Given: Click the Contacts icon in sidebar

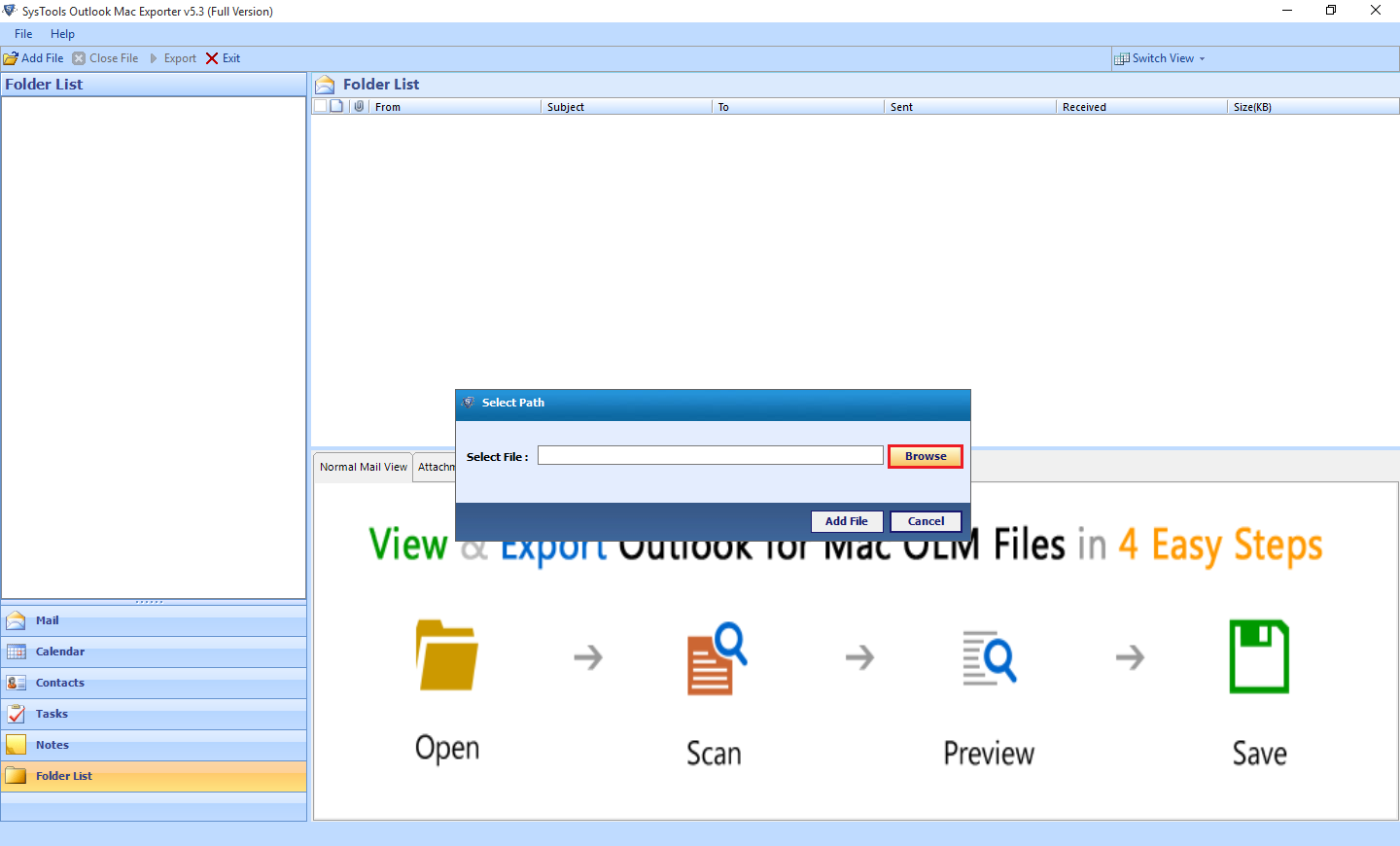Looking at the screenshot, I should [16, 683].
